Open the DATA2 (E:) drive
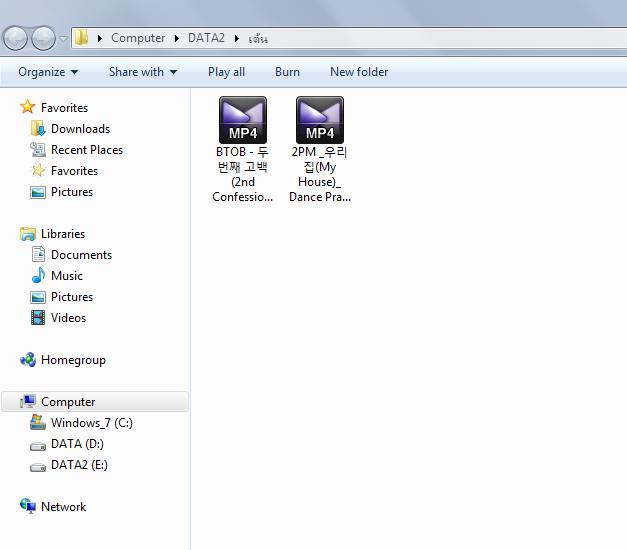Viewport: 627px width, 550px height. 79,465
